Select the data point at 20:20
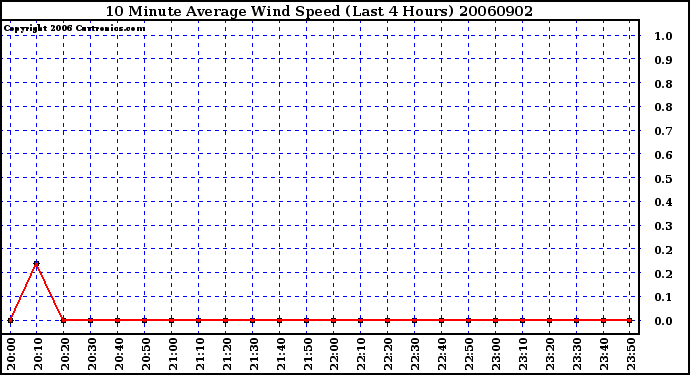 tap(63, 320)
